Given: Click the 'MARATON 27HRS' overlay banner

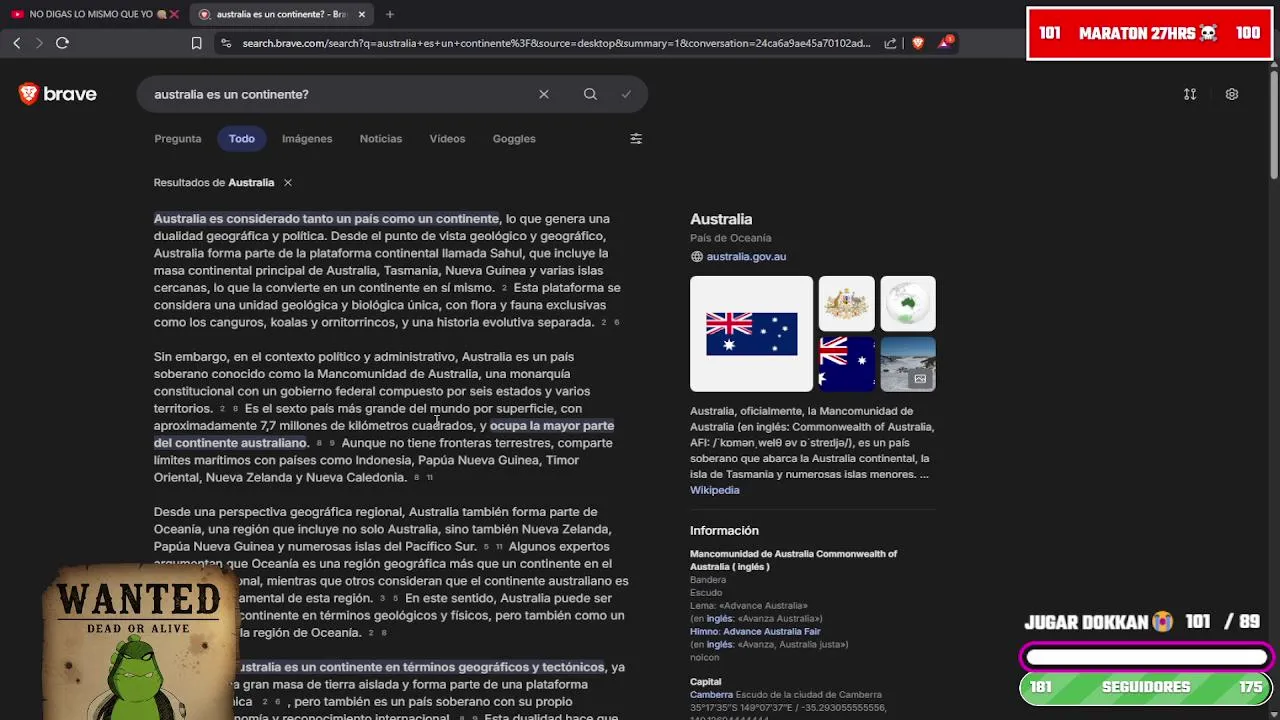Looking at the screenshot, I should [x=1149, y=33].
